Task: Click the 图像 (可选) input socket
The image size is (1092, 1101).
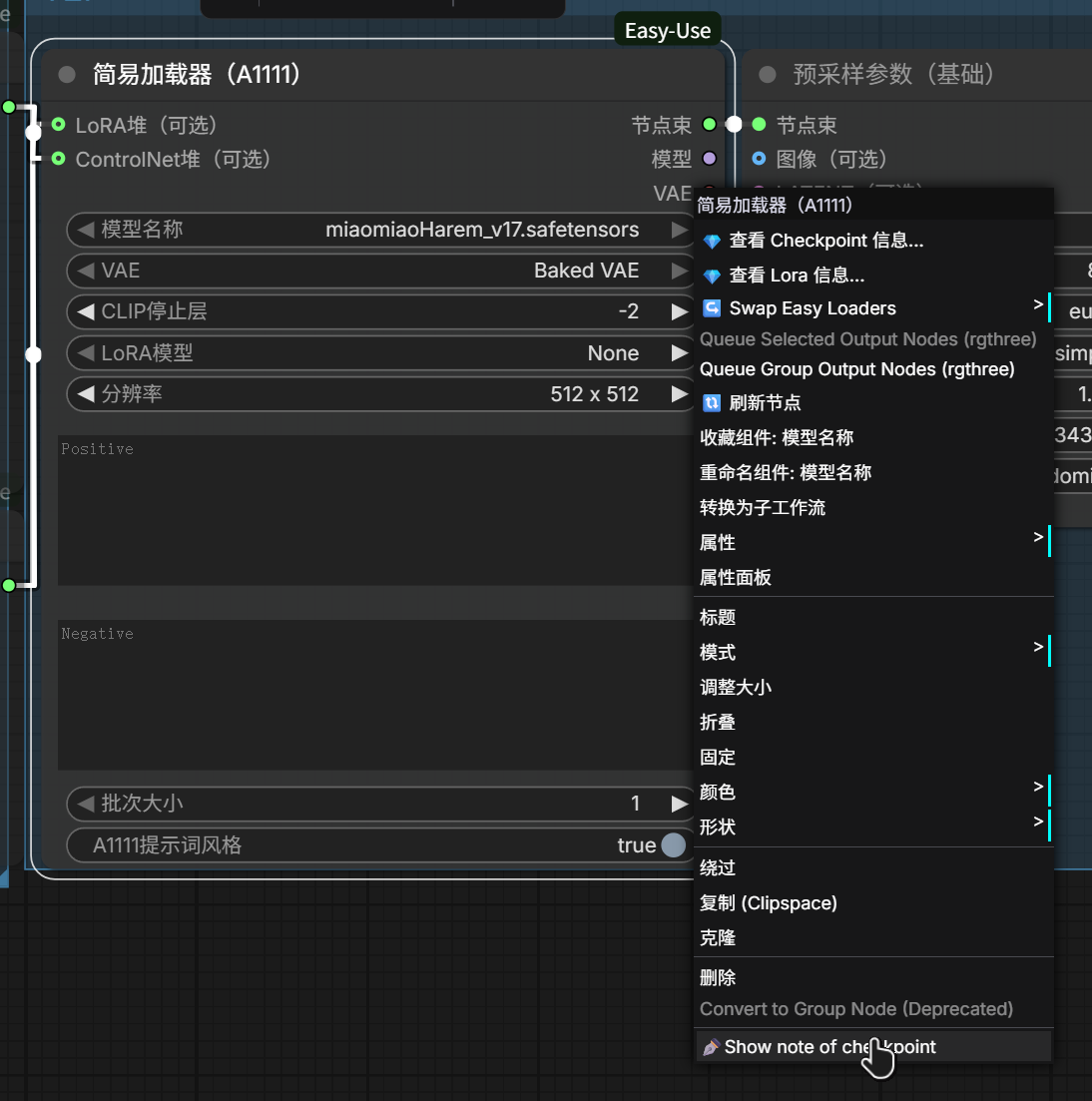Action: [759, 160]
